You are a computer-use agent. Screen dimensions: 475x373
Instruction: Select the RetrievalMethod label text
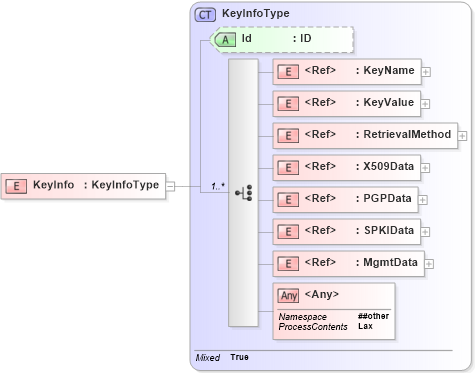[x=407, y=134]
